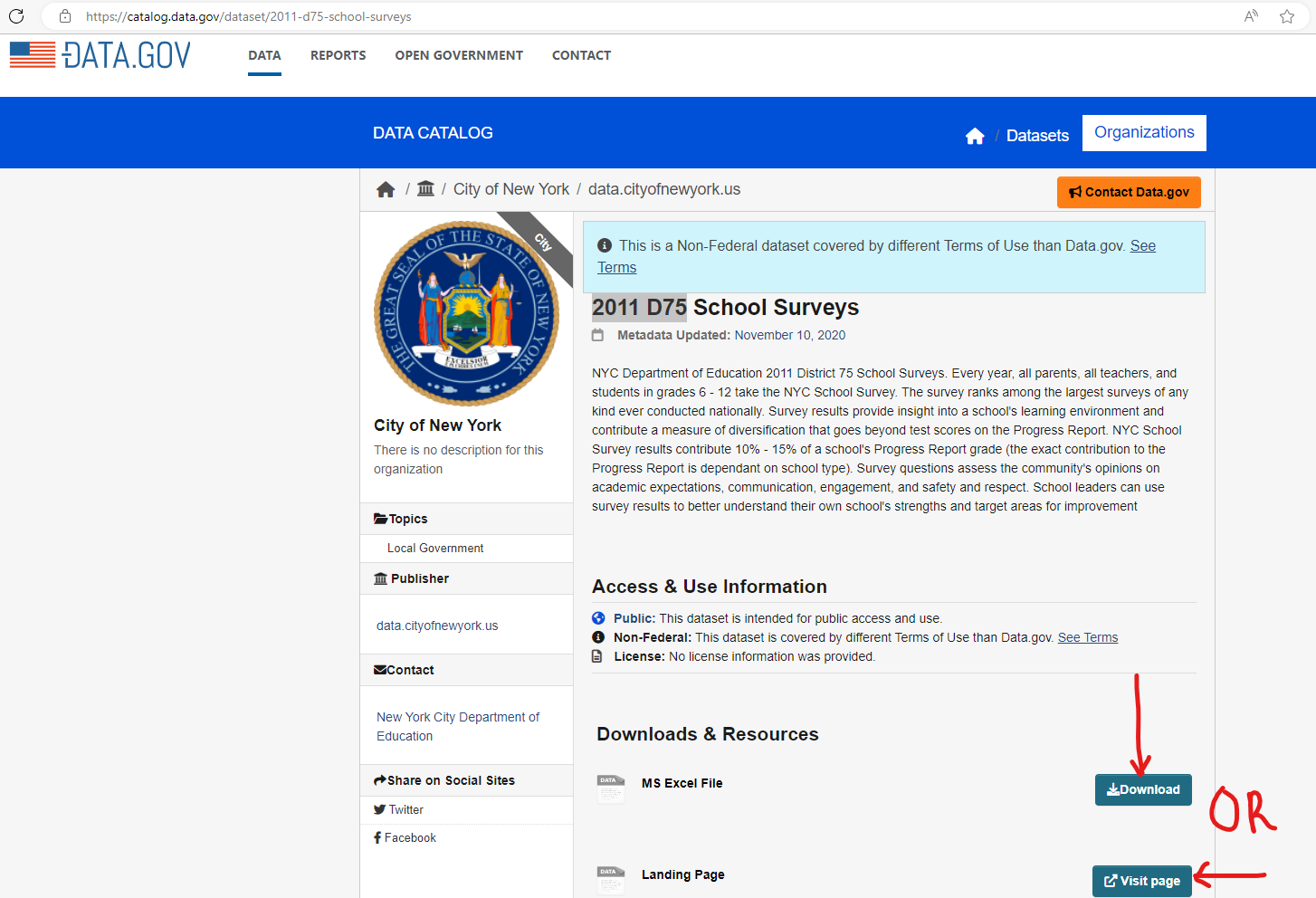This screenshot has width=1316, height=898.
Task: Open the REPORTS menu item
Action: coord(339,55)
